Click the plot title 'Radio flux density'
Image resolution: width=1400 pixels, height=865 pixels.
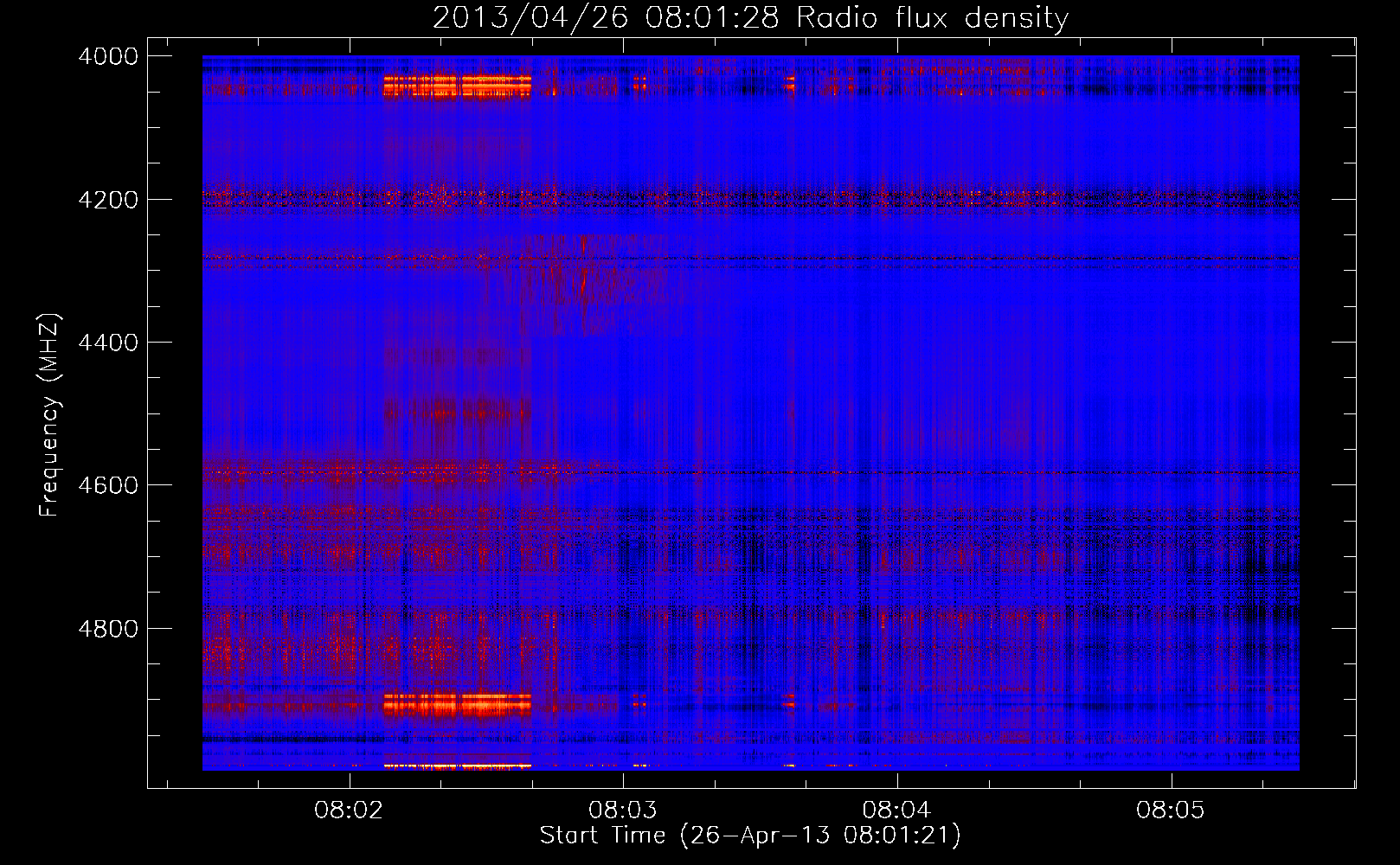pyautogui.click(x=932, y=17)
